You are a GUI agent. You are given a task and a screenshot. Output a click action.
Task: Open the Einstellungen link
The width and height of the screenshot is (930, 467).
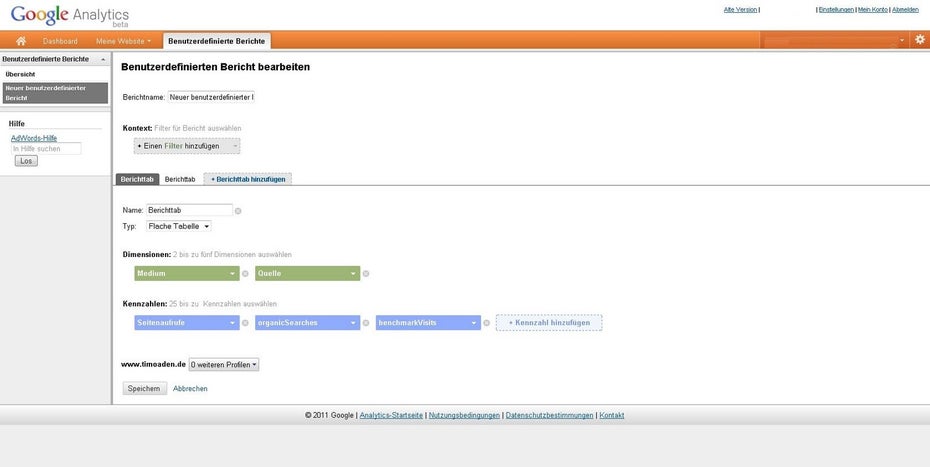(x=836, y=9)
